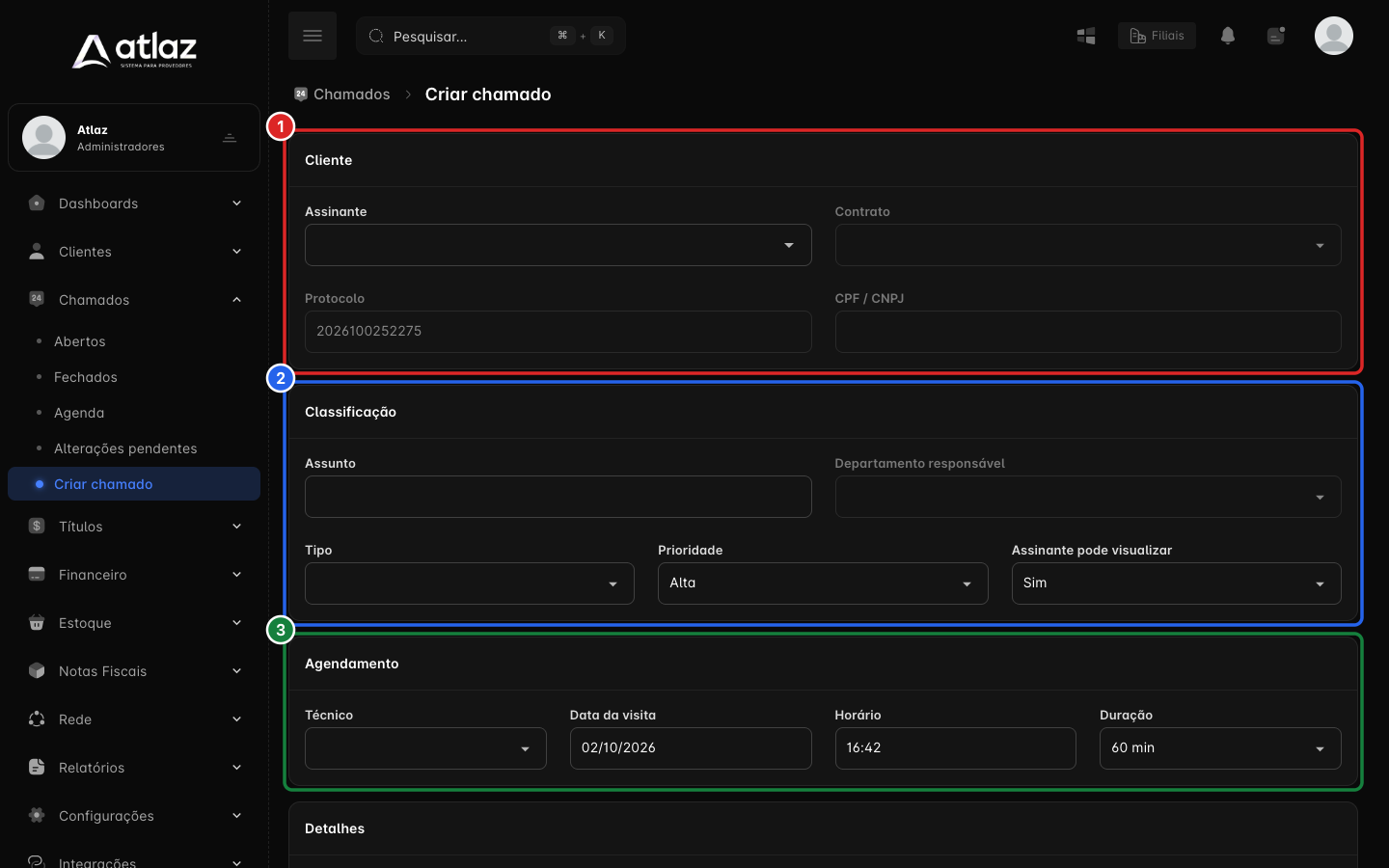Open the Assinante dropdown
The image size is (1389, 868).
click(x=558, y=245)
